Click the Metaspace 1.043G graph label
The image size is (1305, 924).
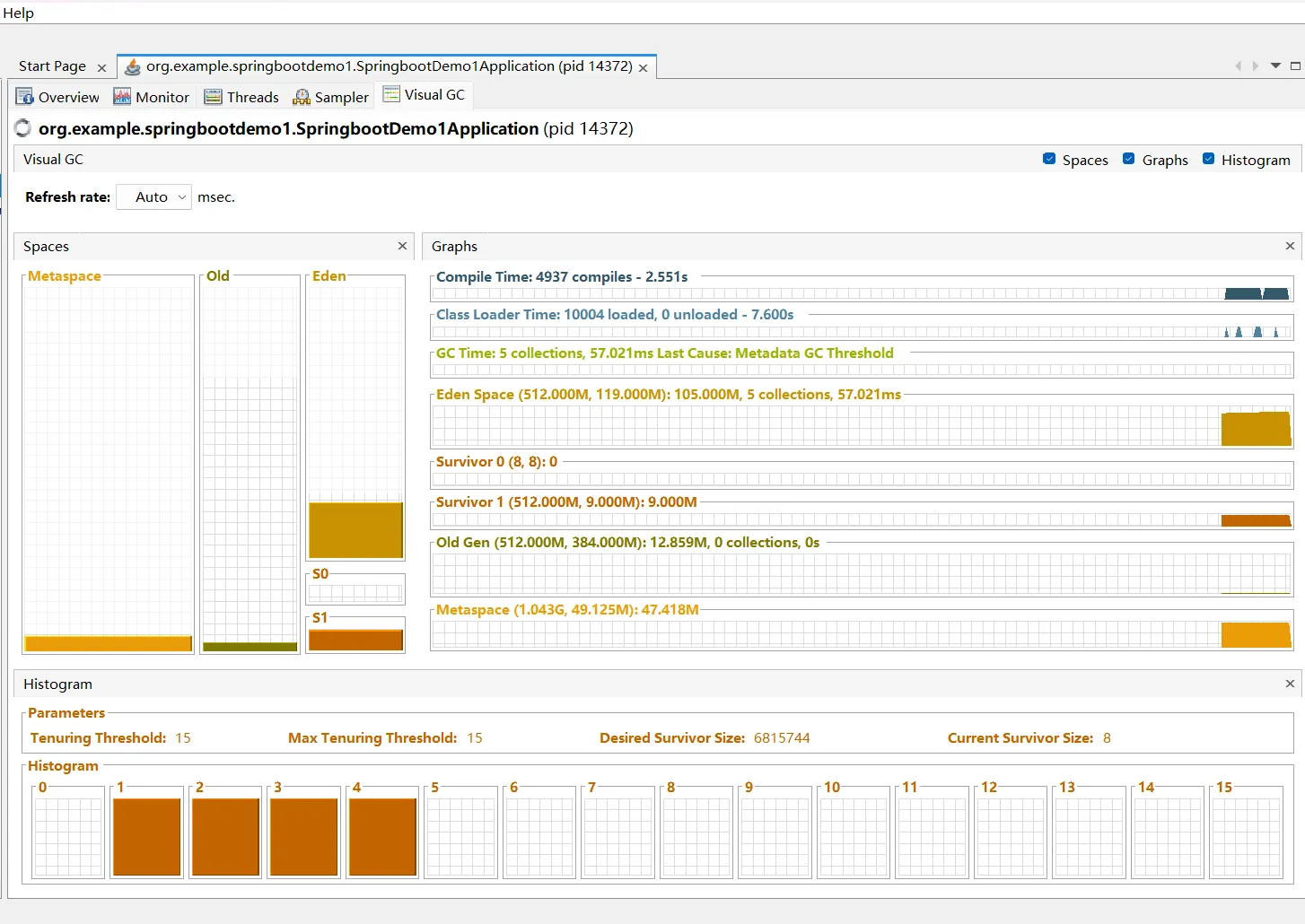567,610
